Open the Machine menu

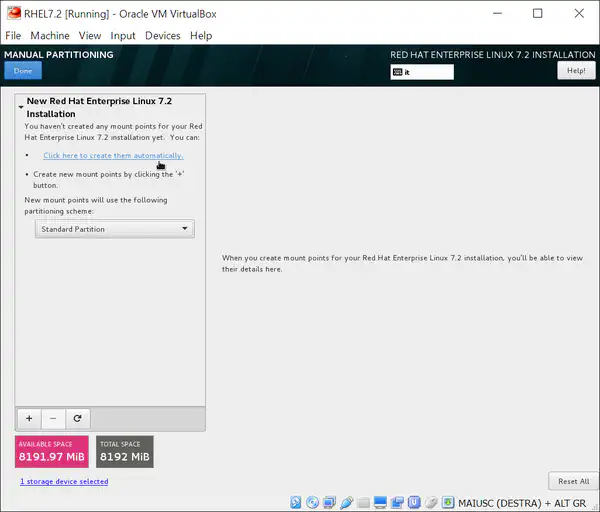(x=50, y=35)
